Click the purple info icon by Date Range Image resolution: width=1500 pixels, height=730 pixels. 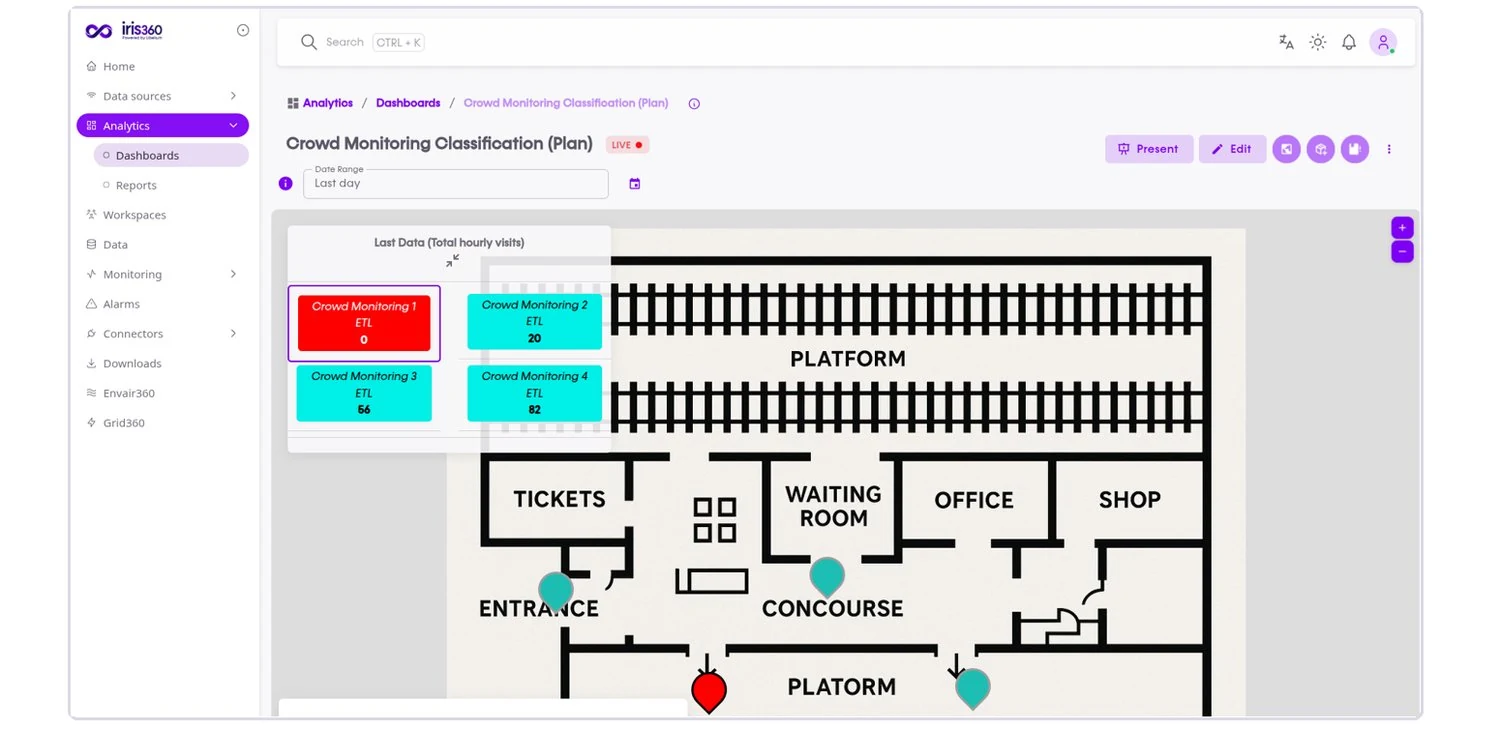point(285,184)
